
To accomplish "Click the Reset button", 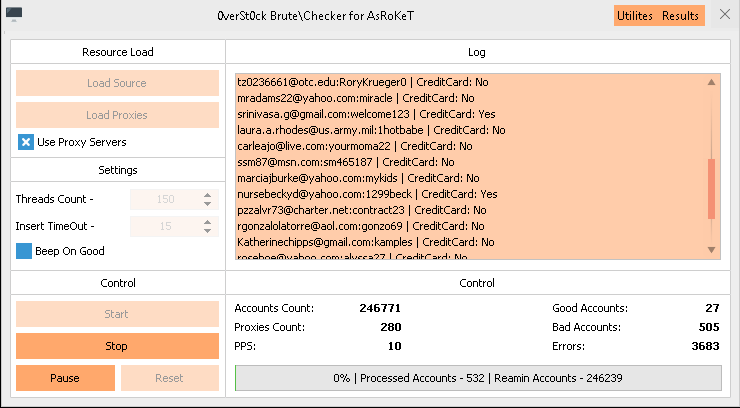I will [169, 378].
